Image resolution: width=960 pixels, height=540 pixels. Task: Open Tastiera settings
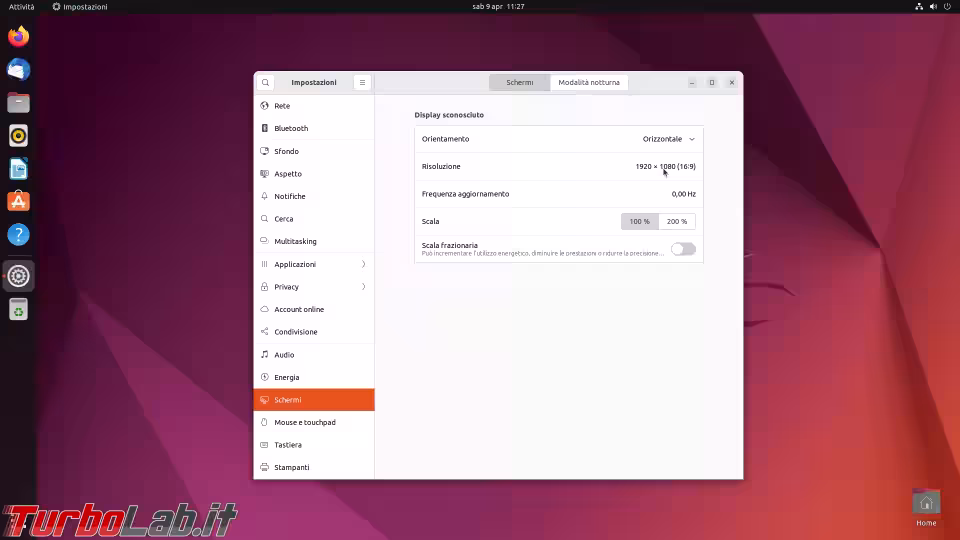314,445
